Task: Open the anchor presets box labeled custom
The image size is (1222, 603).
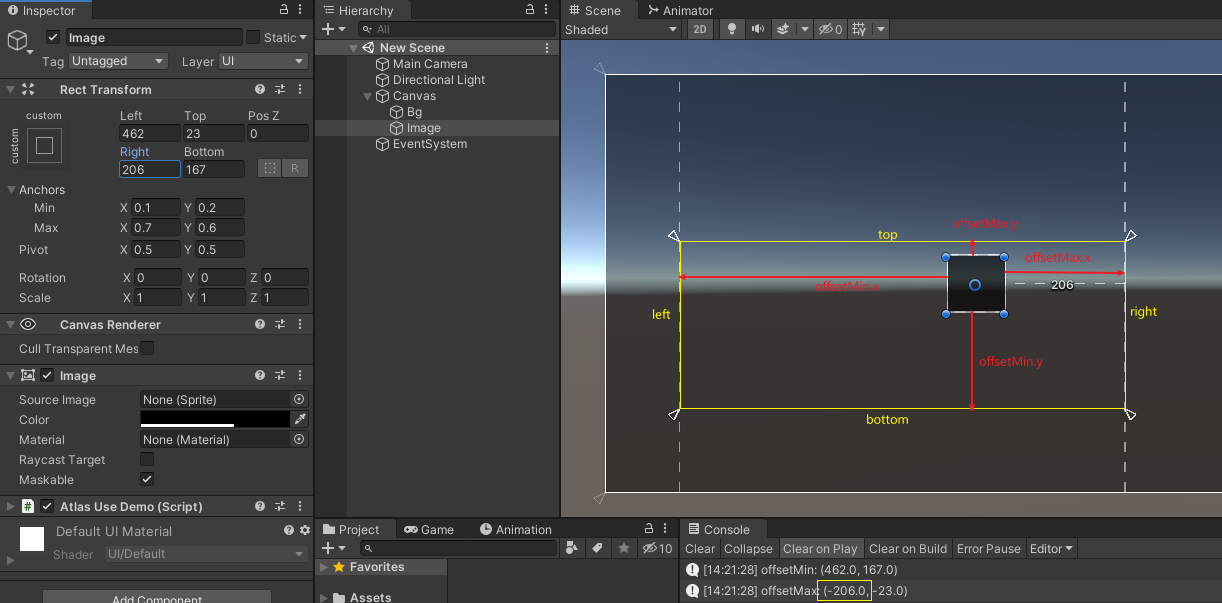Action: [x=44, y=146]
